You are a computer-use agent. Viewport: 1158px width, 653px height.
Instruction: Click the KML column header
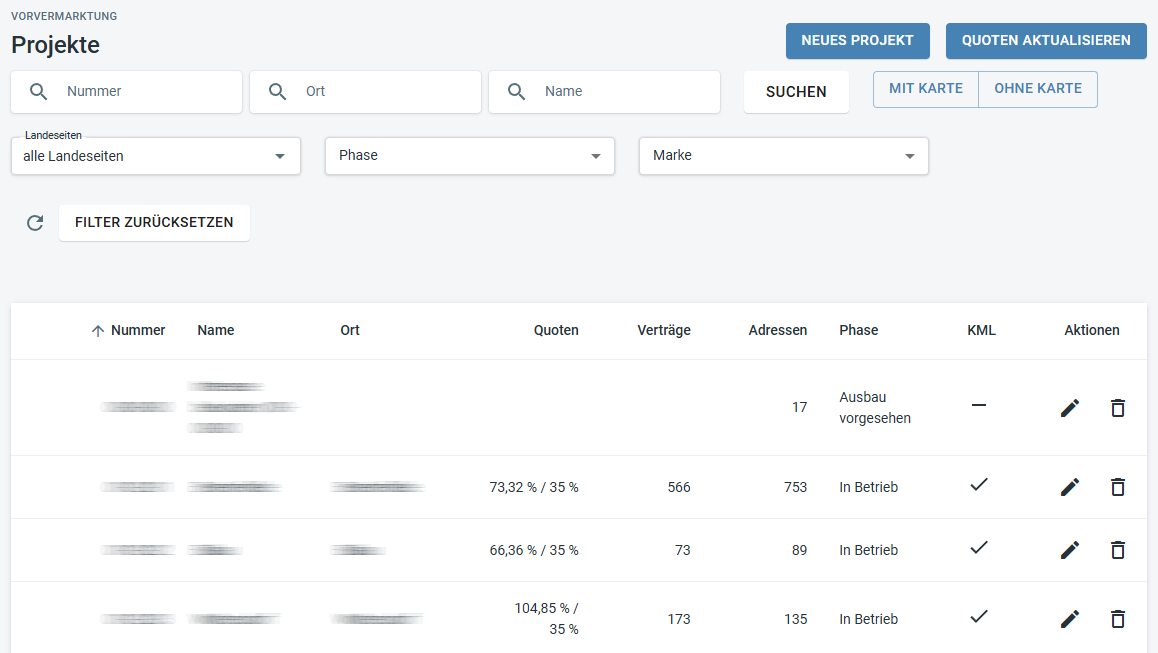(x=981, y=330)
